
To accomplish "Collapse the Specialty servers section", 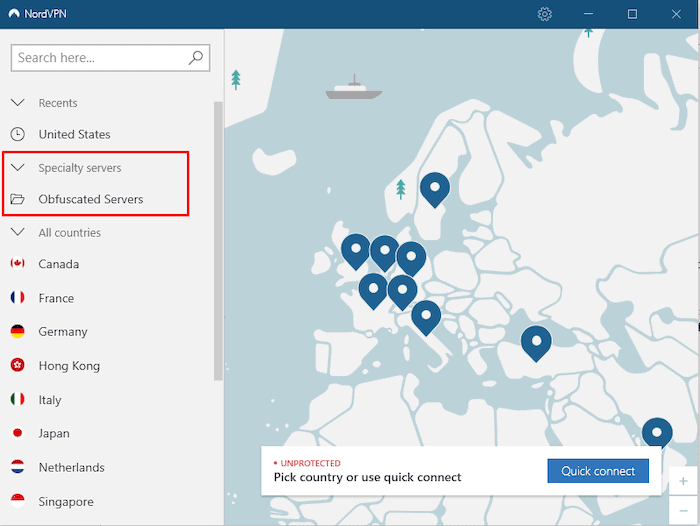I will tap(17, 168).
